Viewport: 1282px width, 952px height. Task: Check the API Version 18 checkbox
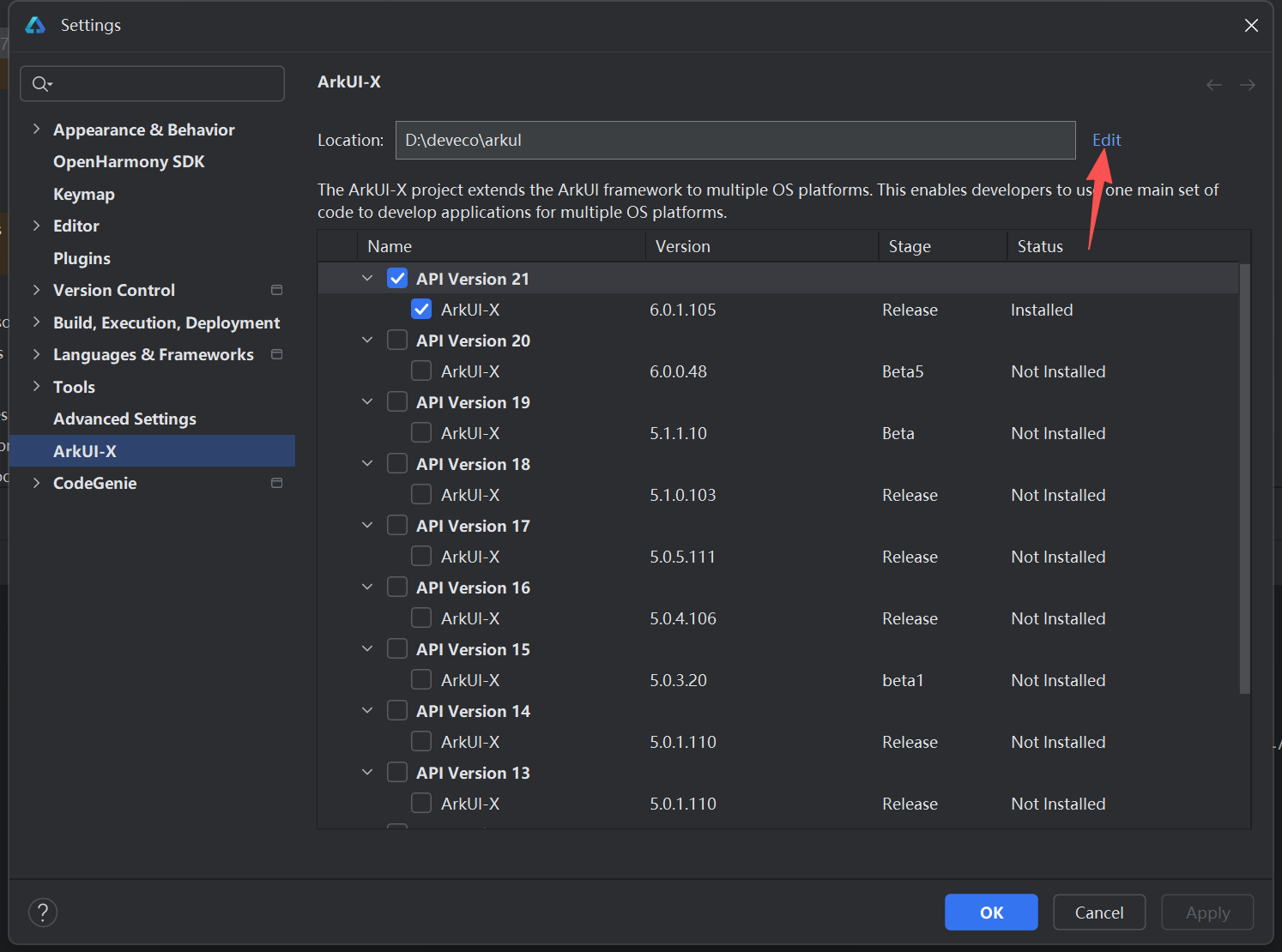[397, 464]
